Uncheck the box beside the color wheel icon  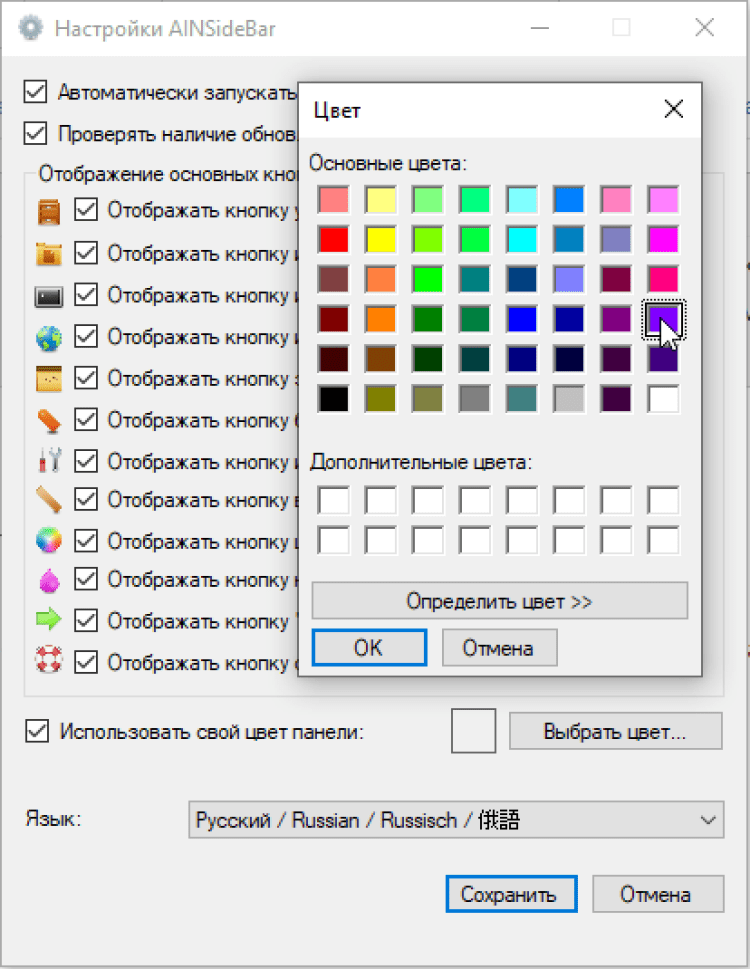(x=86, y=541)
